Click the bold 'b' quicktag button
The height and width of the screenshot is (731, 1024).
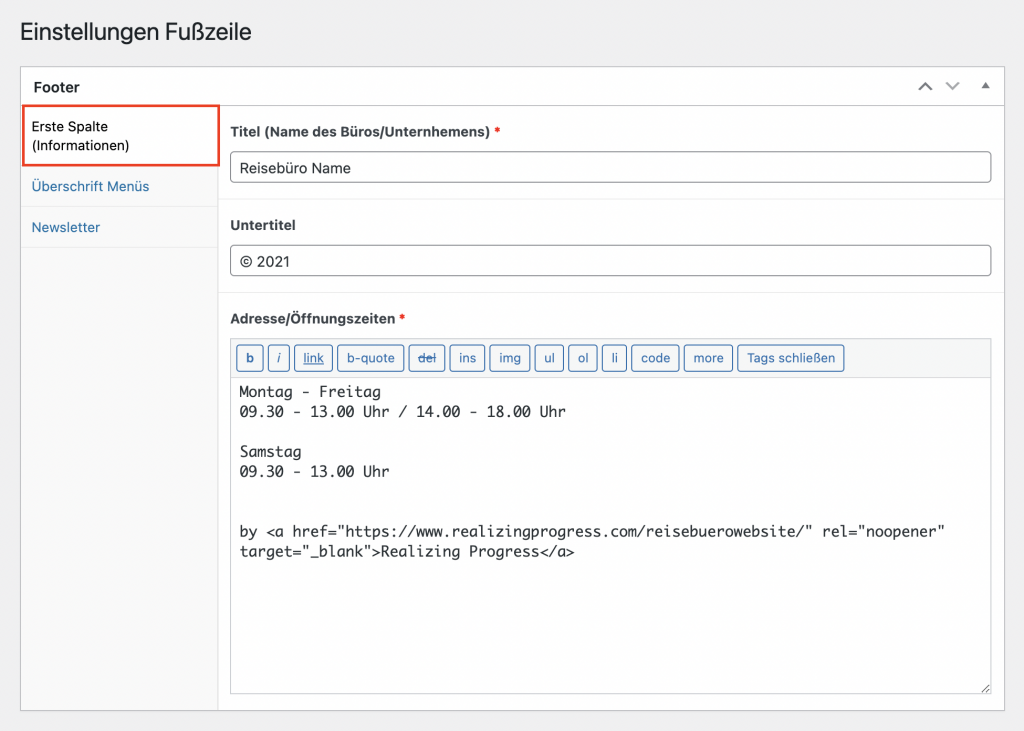[250, 358]
